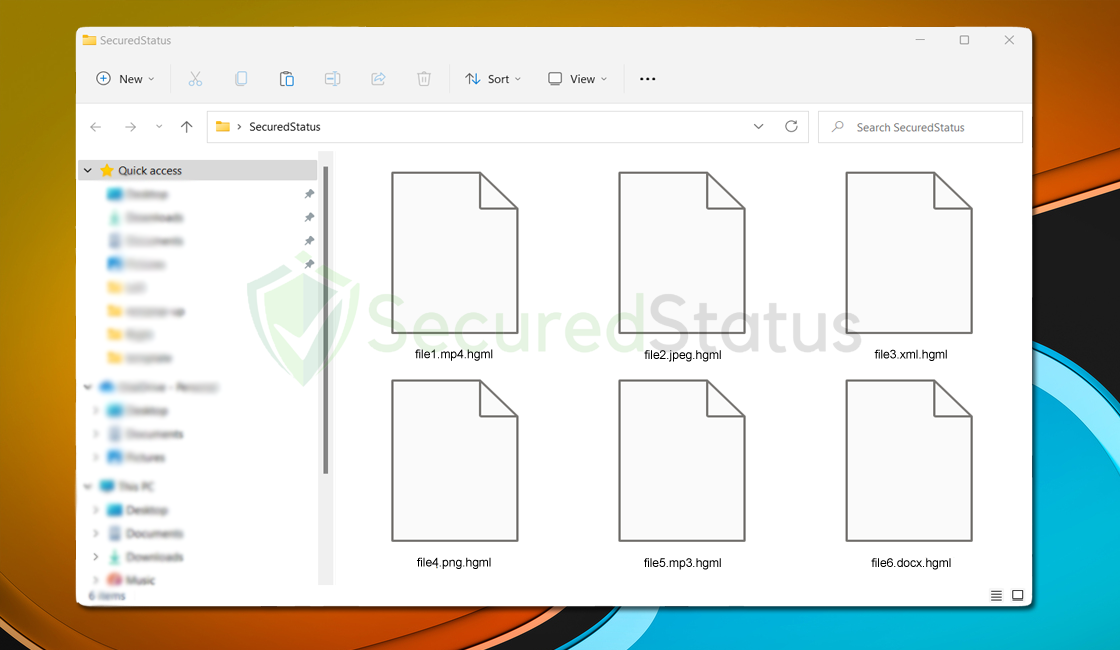Screen dimensions: 1120x650
Task: Collapse the This PC section
Action: pos(88,486)
